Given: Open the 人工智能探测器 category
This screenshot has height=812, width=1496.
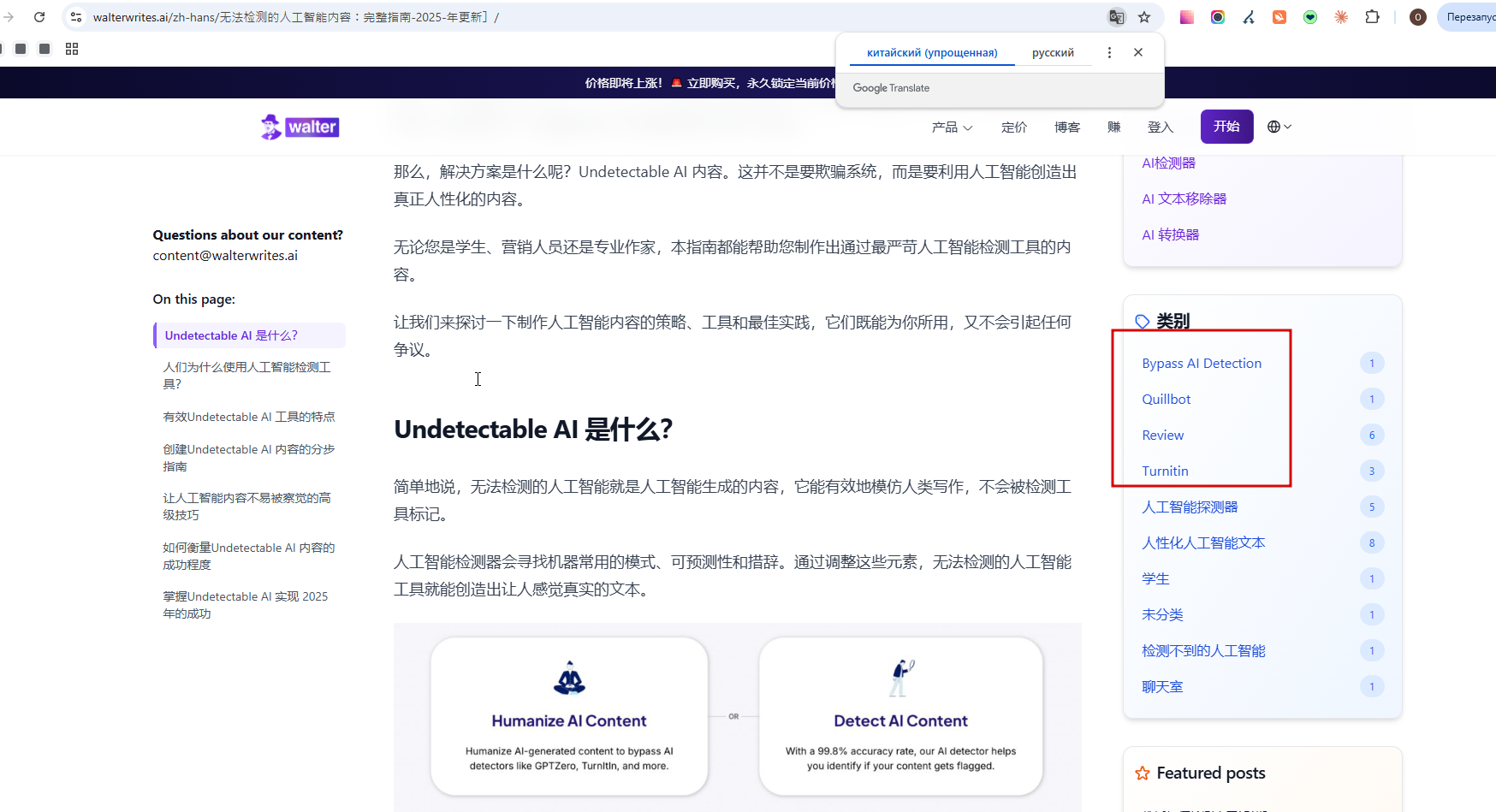Looking at the screenshot, I should pos(1190,507).
